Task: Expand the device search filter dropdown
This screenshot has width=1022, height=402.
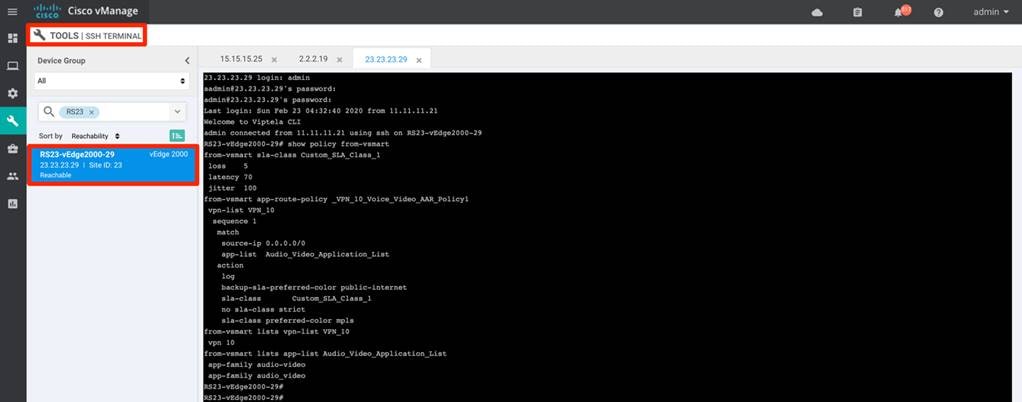Action: coord(177,112)
